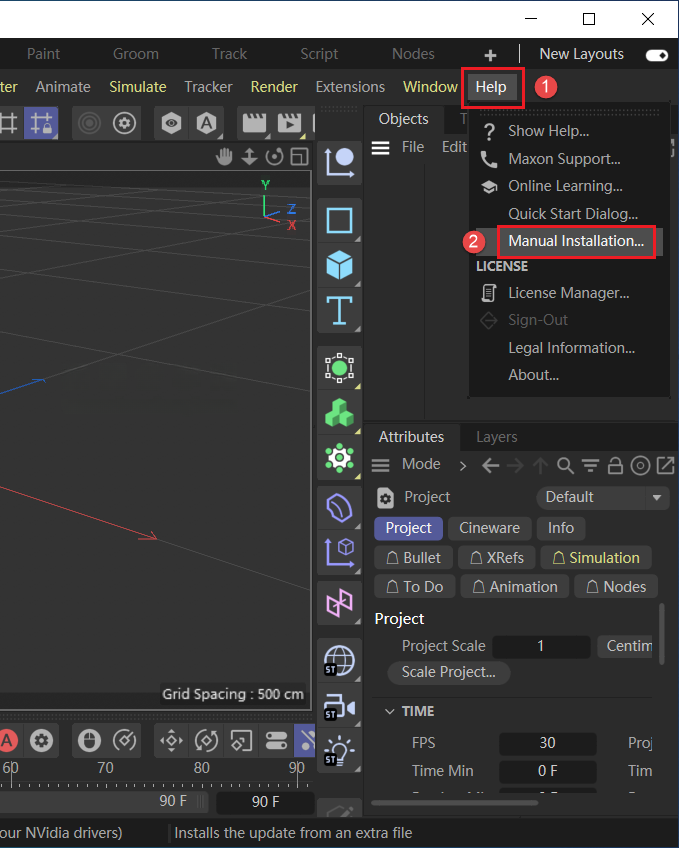Screen dimensions: 679x848
Task: Click the Auto Solo A icon
Action: pyautogui.click(x=207, y=123)
